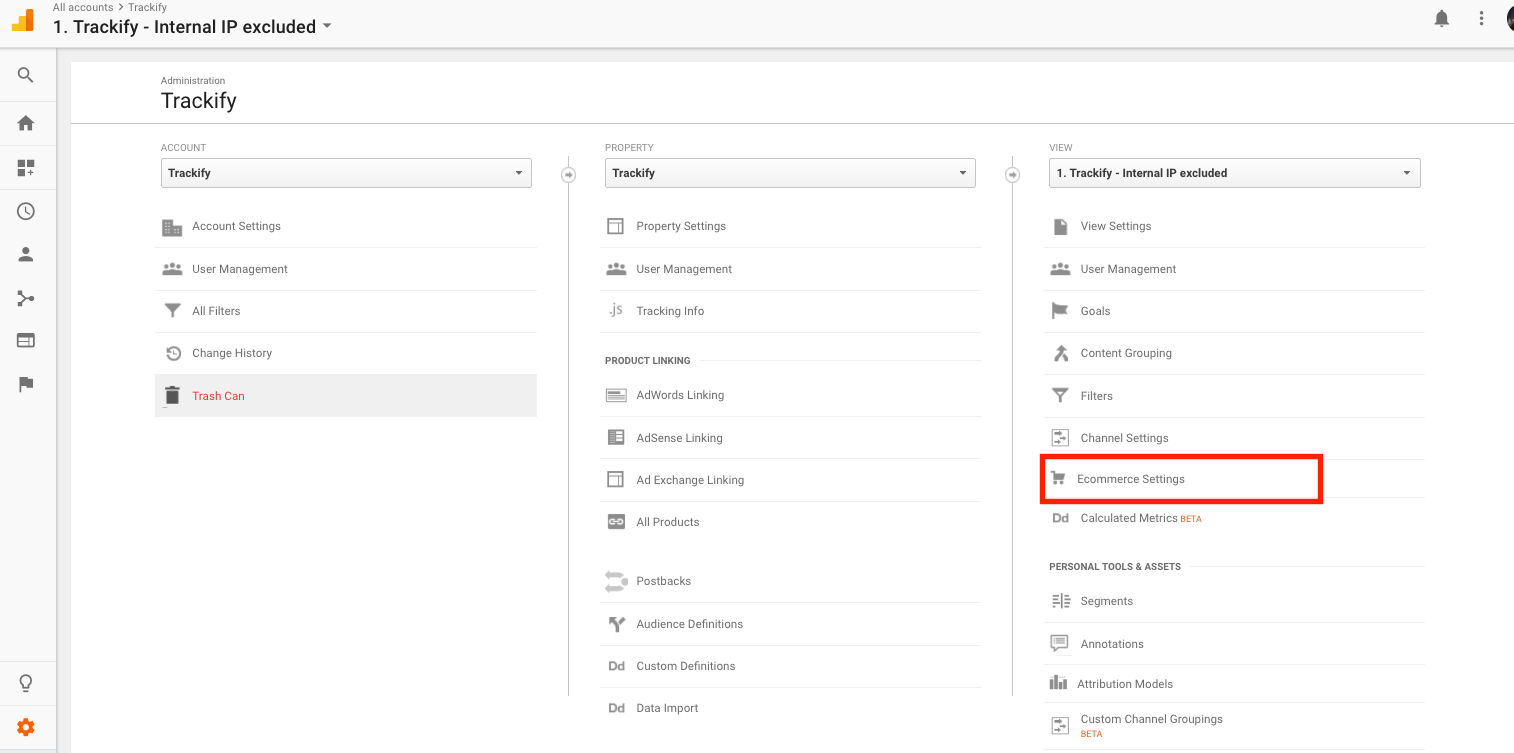Screen dimensions: 1514x753
Task: Click the account-to-property arrow button
Action: [x=568, y=175]
